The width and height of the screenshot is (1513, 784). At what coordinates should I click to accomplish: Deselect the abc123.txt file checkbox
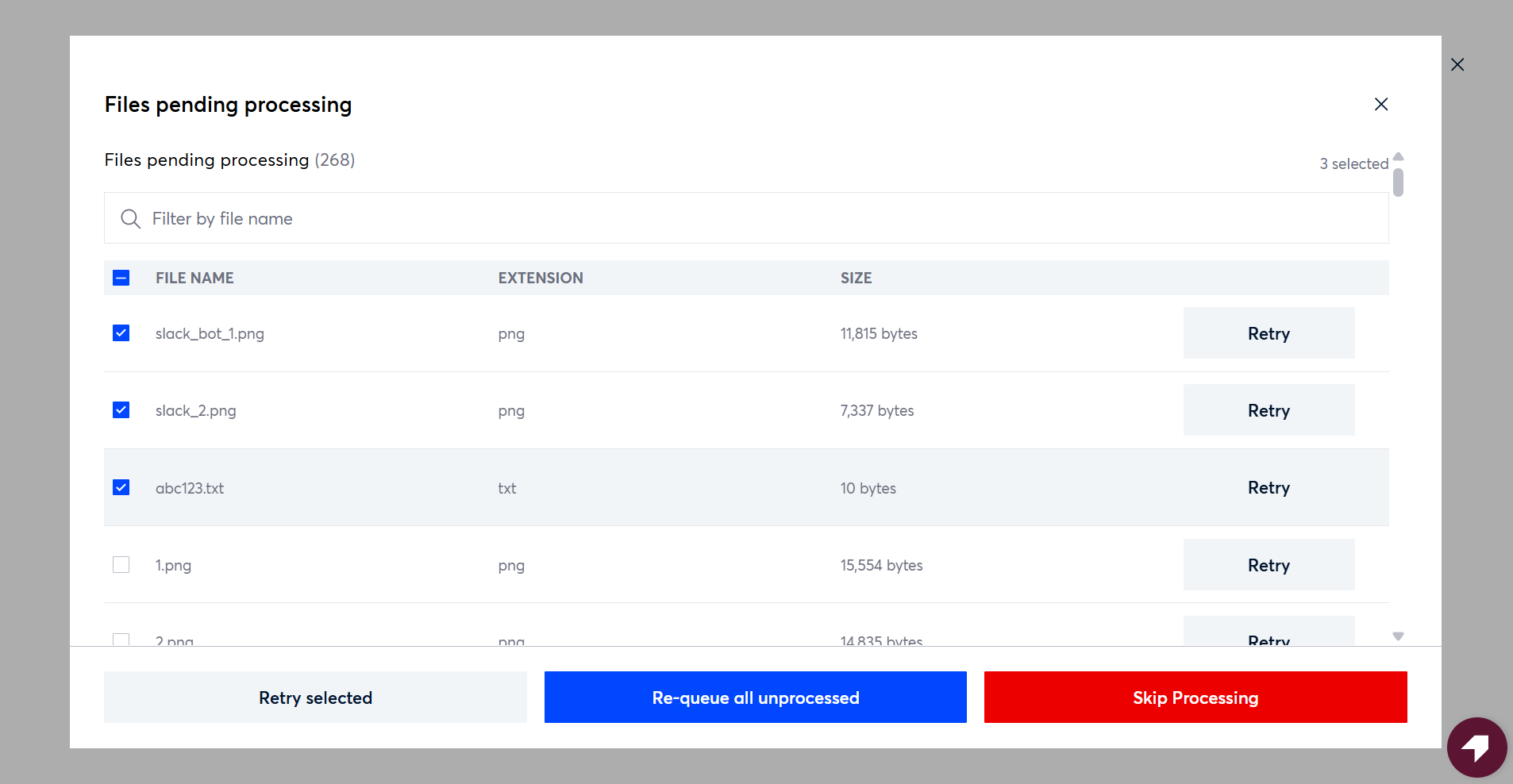(121, 487)
